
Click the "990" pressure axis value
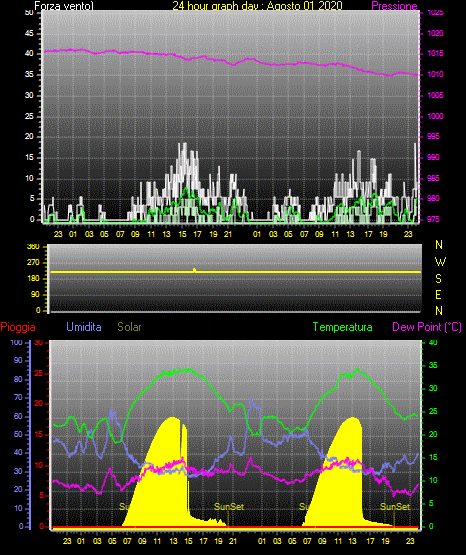(x=433, y=157)
